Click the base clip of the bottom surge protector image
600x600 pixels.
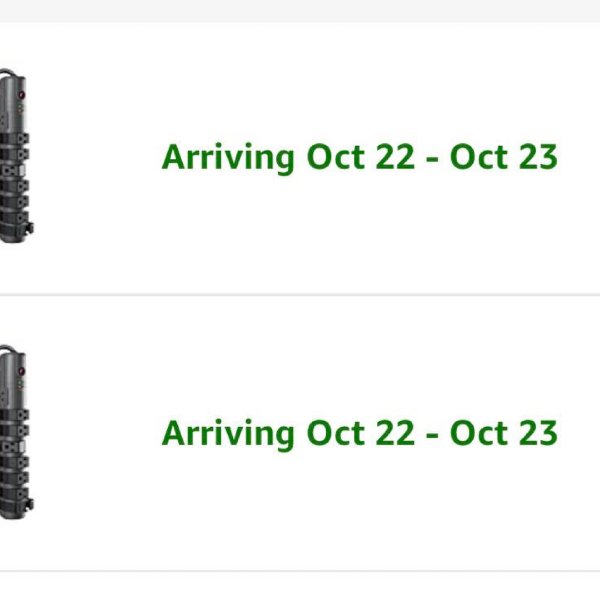[x=29, y=505]
